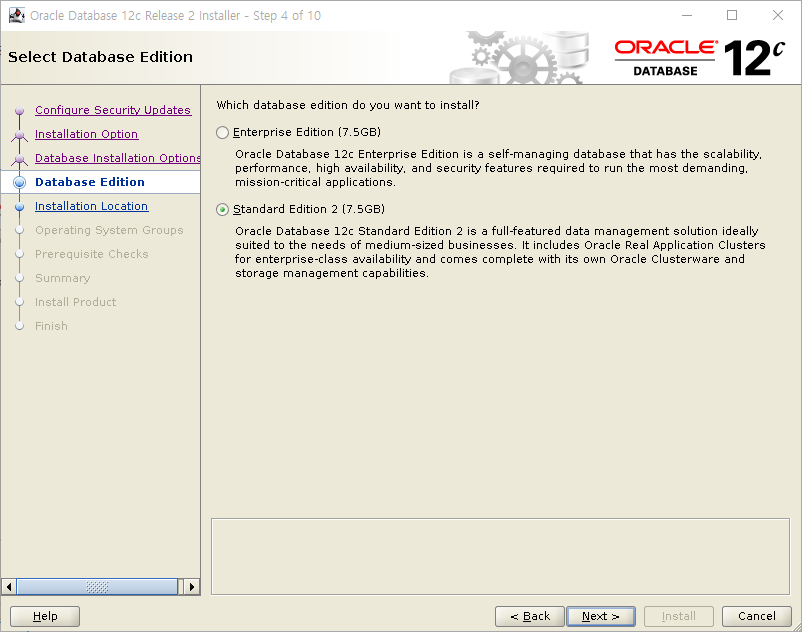
Task: Select Standard Edition 2 radio button
Action: pos(222,210)
